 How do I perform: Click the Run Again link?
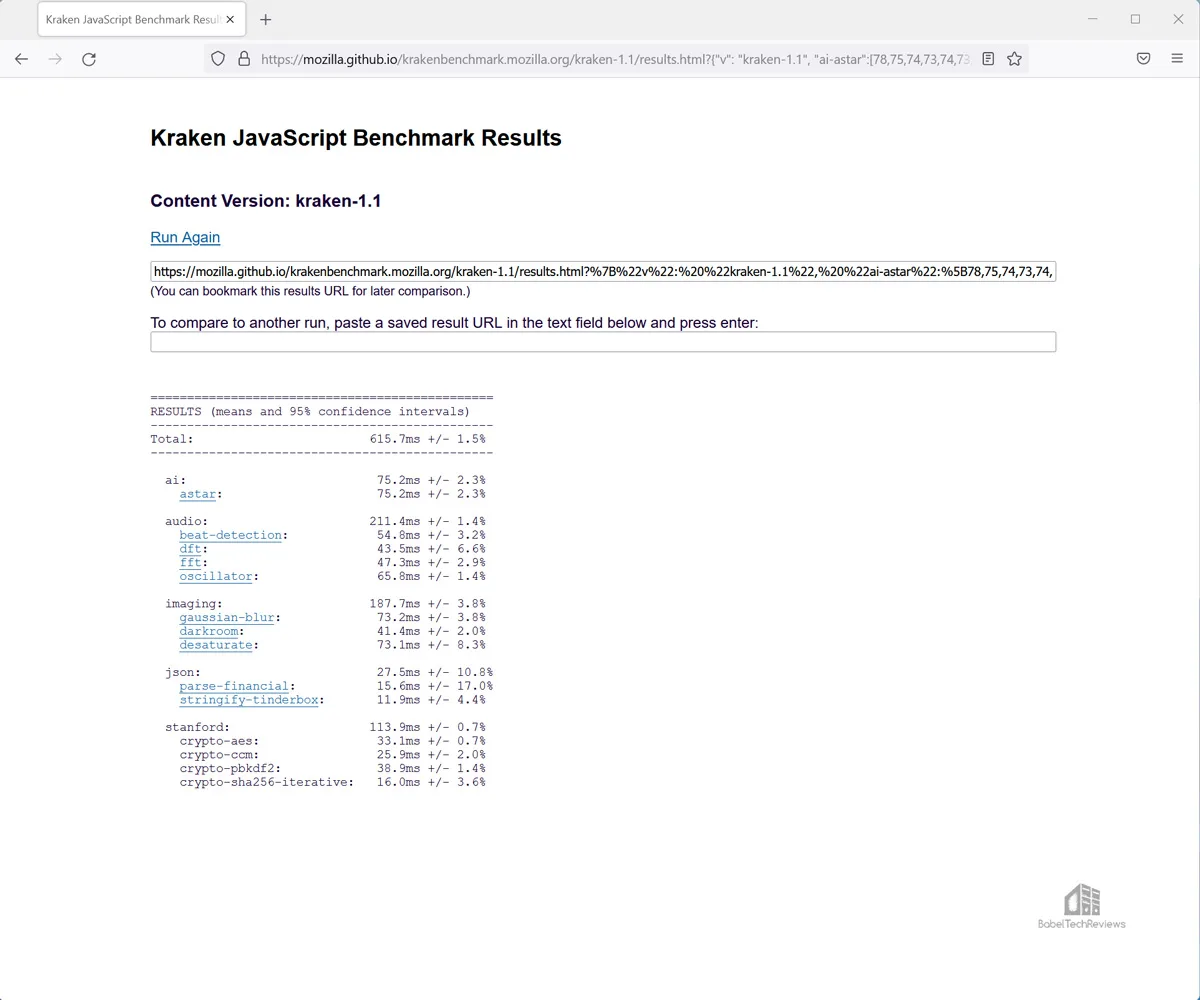pos(185,237)
